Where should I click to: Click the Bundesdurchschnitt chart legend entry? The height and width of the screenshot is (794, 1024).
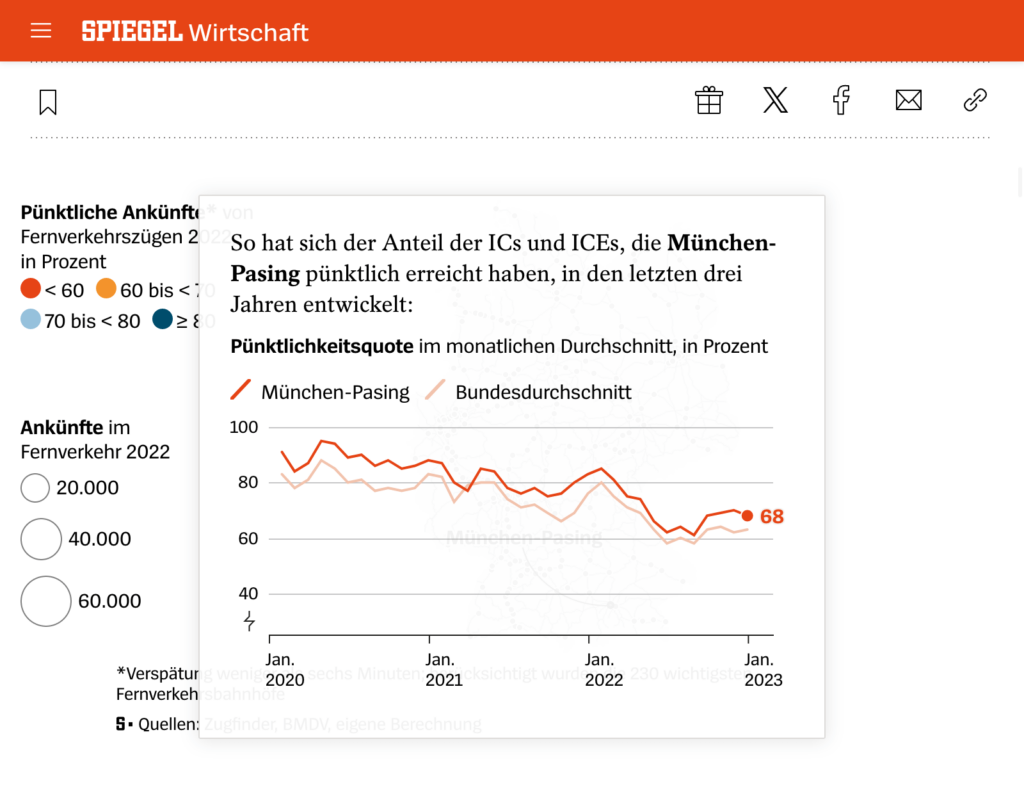click(528, 392)
